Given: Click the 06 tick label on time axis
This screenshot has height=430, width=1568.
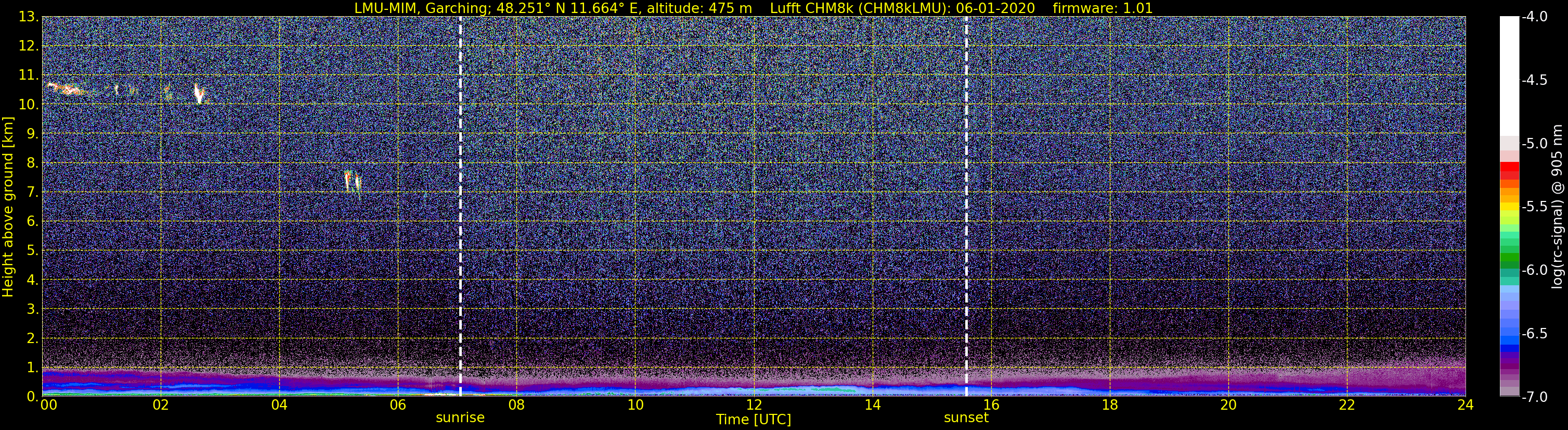Looking at the screenshot, I should pos(397,406).
